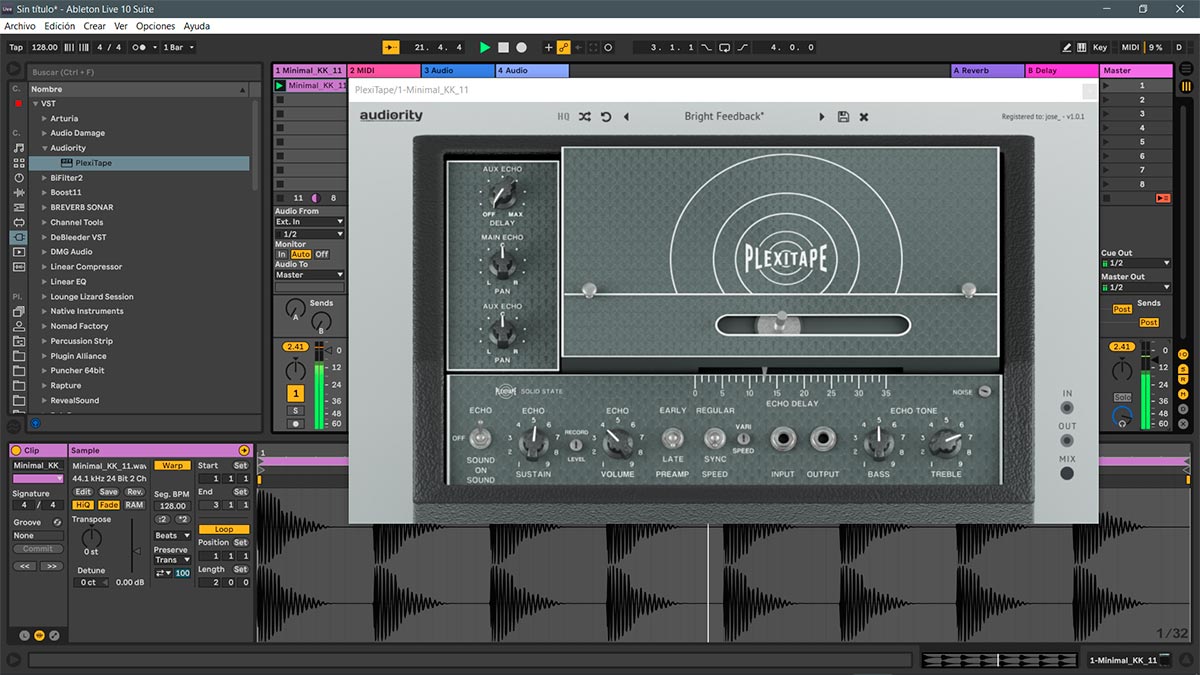Set Monitor to In on track 1
Image resolution: width=1200 pixels, height=675 pixels.
coord(282,254)
